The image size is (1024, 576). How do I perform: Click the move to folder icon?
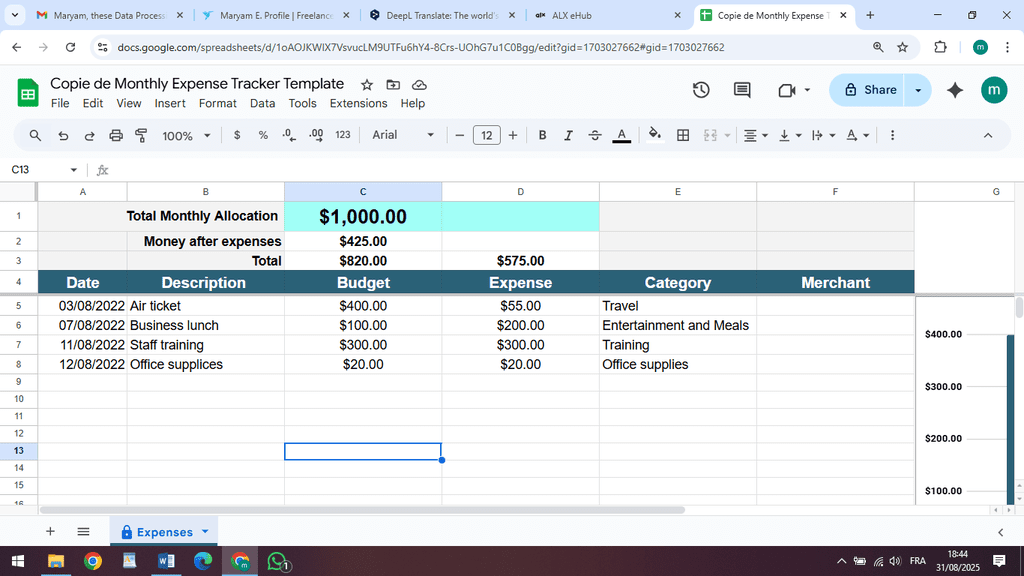pos(393,85)
